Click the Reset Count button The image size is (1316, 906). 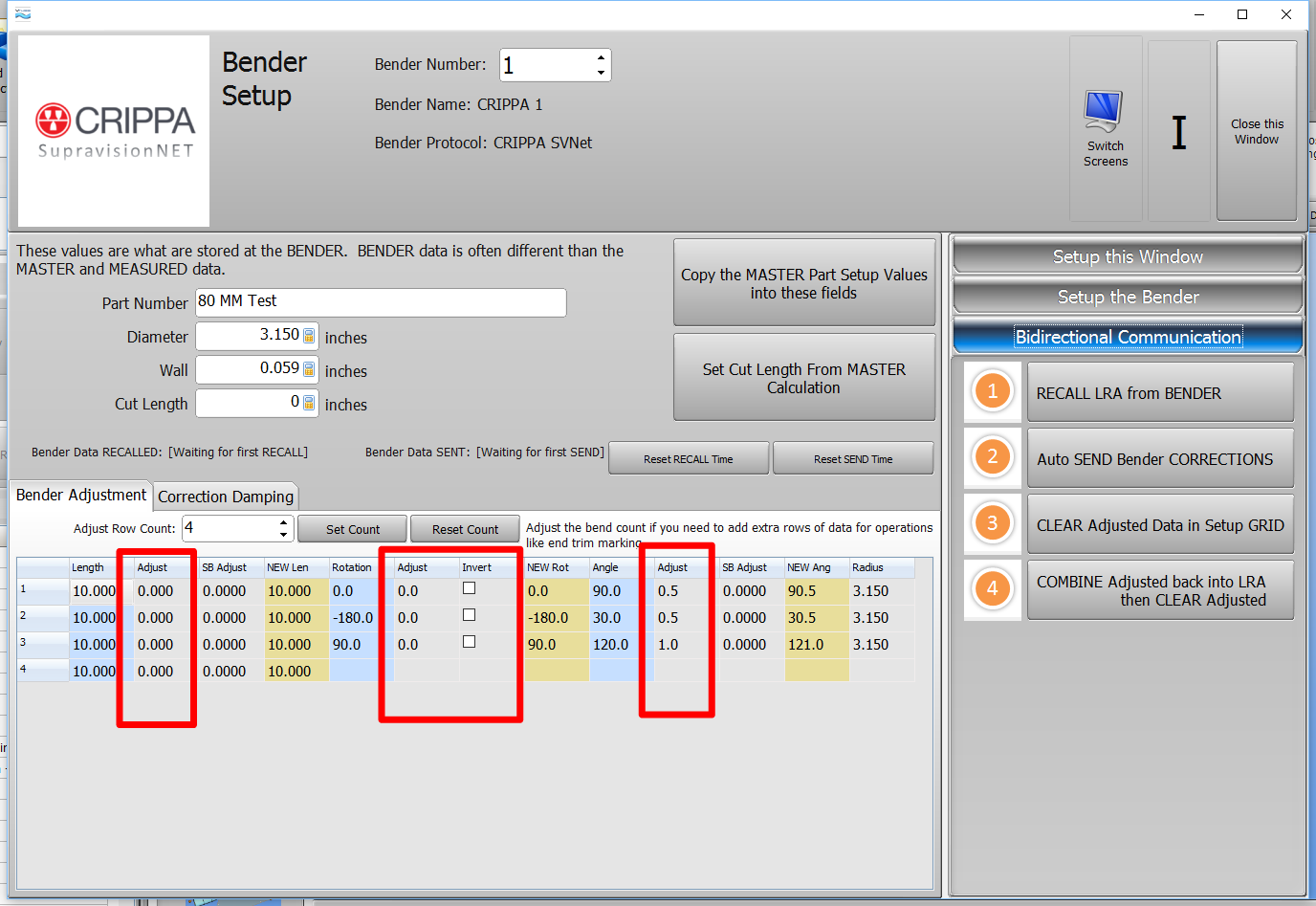[x=465, y=529]
